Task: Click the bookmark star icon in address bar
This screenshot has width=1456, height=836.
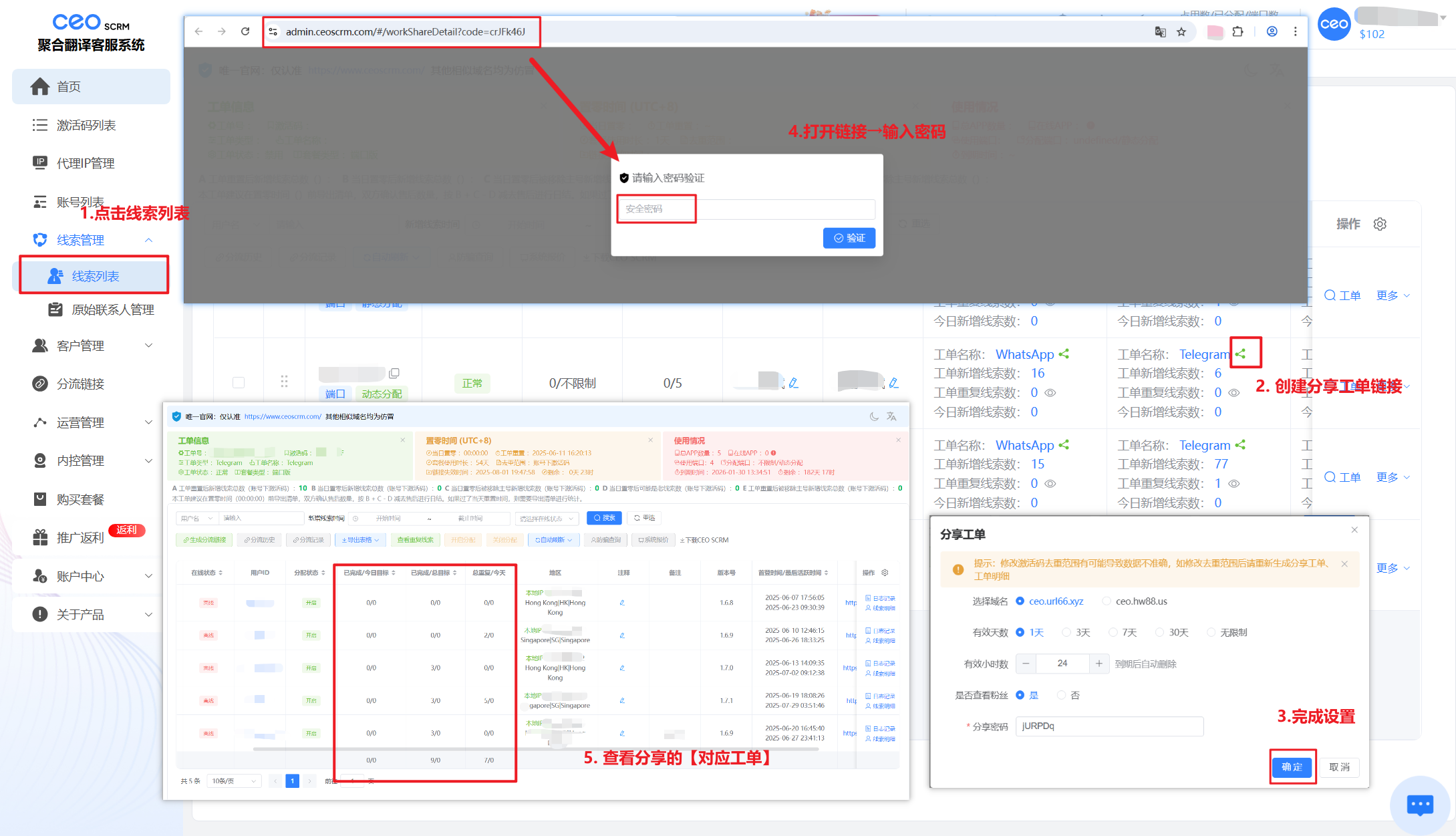Action: pos(1181,31)
